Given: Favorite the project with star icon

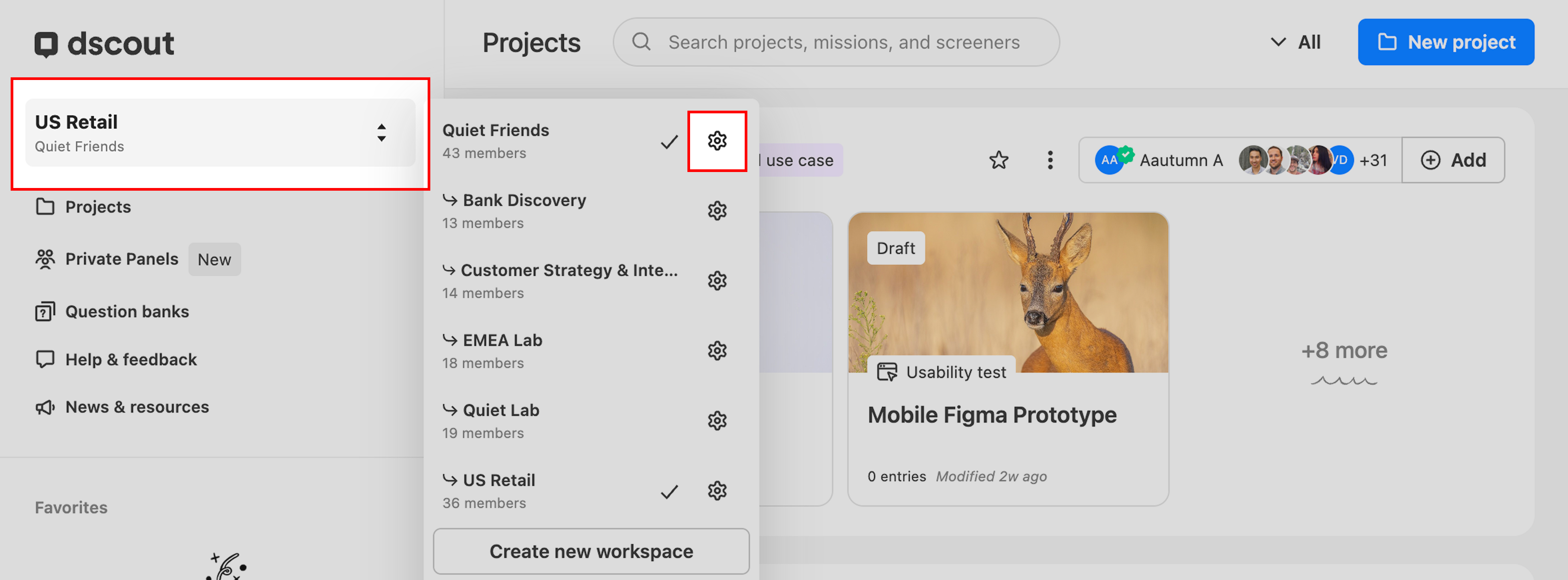Looking at the screenshot, I should tap(998, 160).
